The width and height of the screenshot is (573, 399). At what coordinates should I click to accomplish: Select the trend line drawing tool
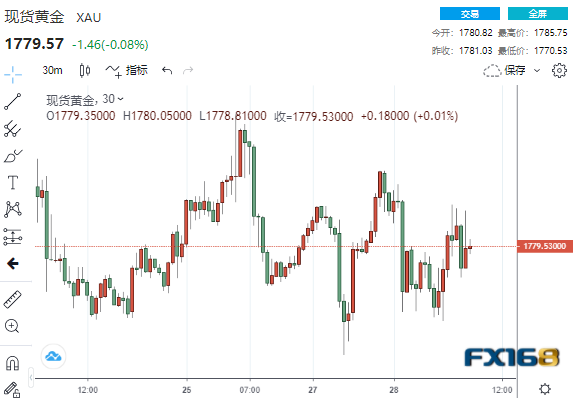coord(13,101)
